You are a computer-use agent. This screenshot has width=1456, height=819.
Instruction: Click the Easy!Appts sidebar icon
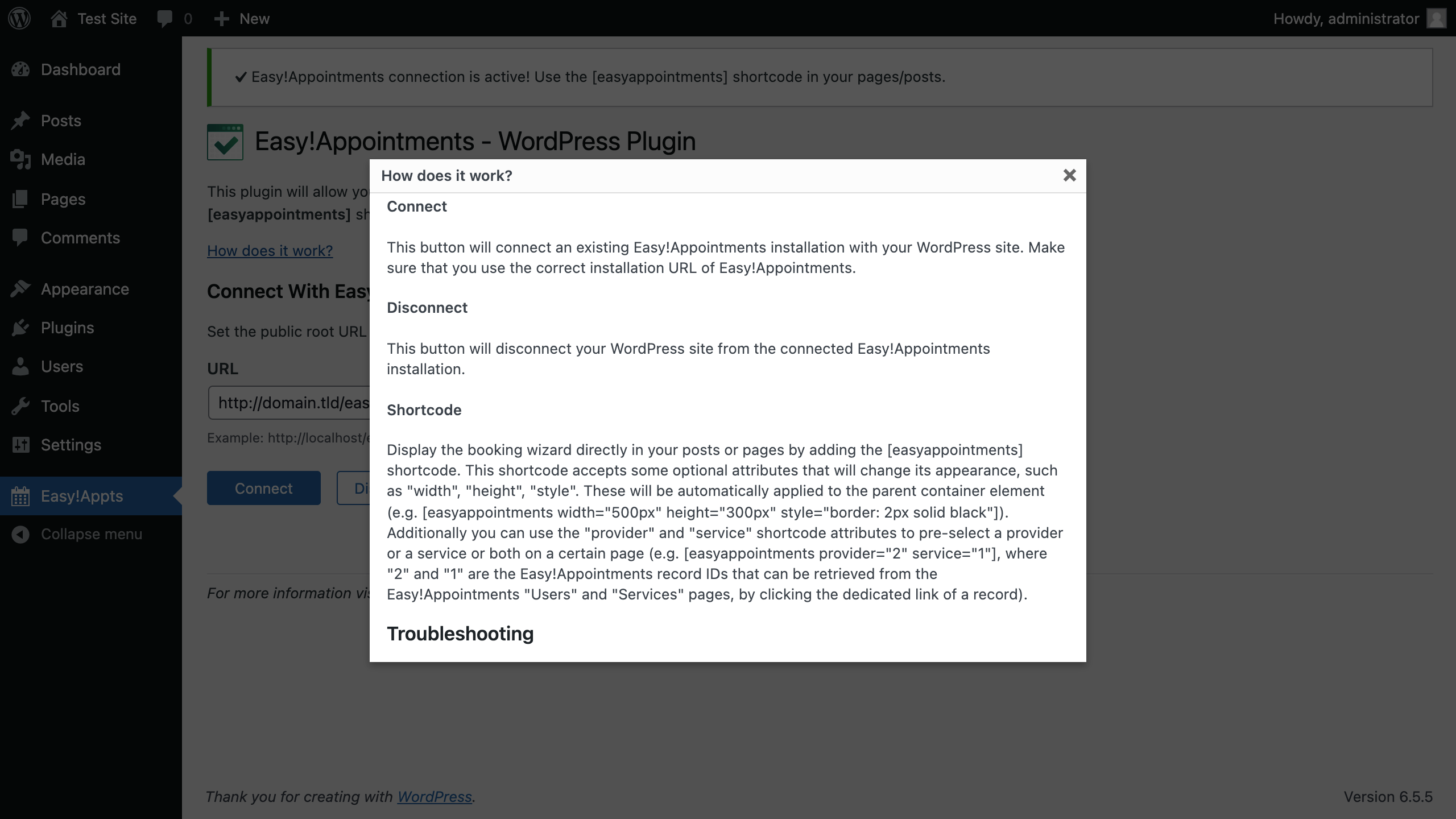pyautogui.click(x=20, y=495)
